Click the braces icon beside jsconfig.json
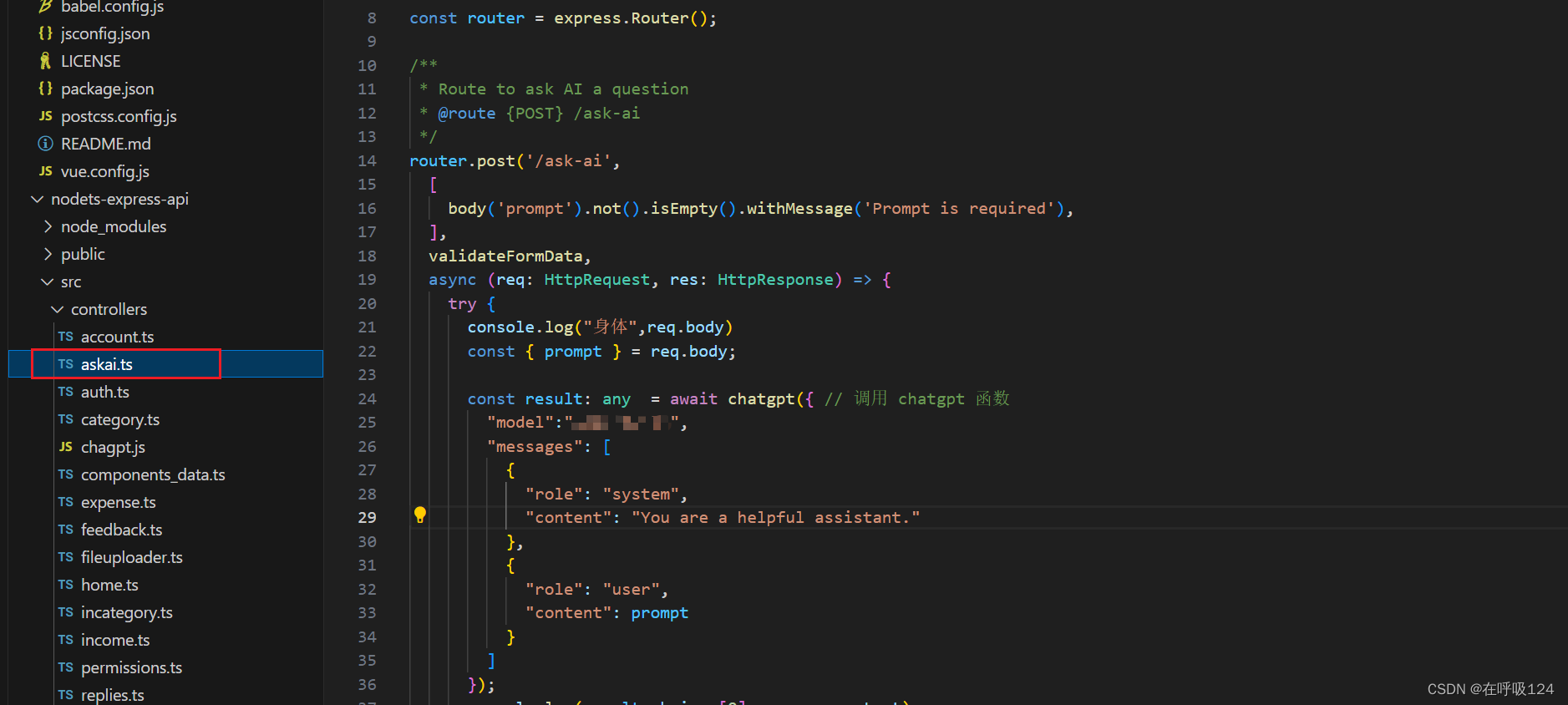The image size is (1568, 705). click(46, 33)
